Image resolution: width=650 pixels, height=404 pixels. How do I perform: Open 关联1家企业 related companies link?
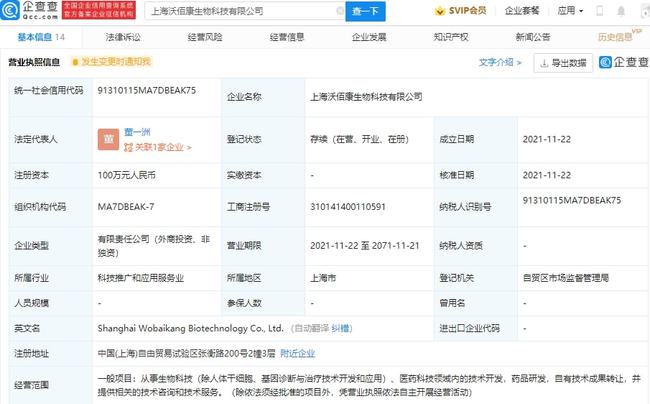(158, 147)
